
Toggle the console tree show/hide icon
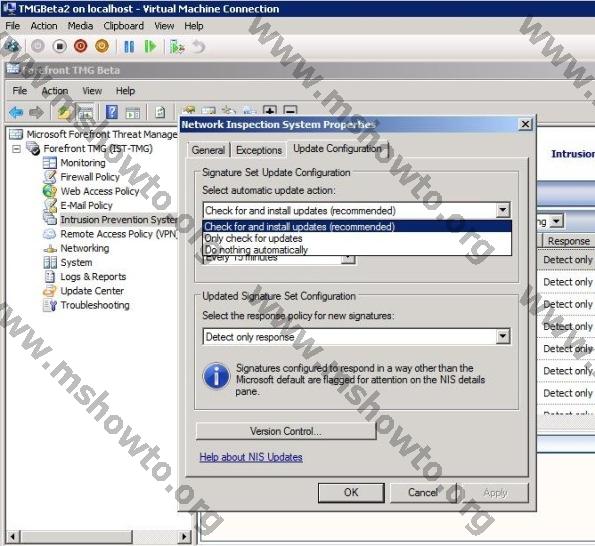(x=86, y=113)
